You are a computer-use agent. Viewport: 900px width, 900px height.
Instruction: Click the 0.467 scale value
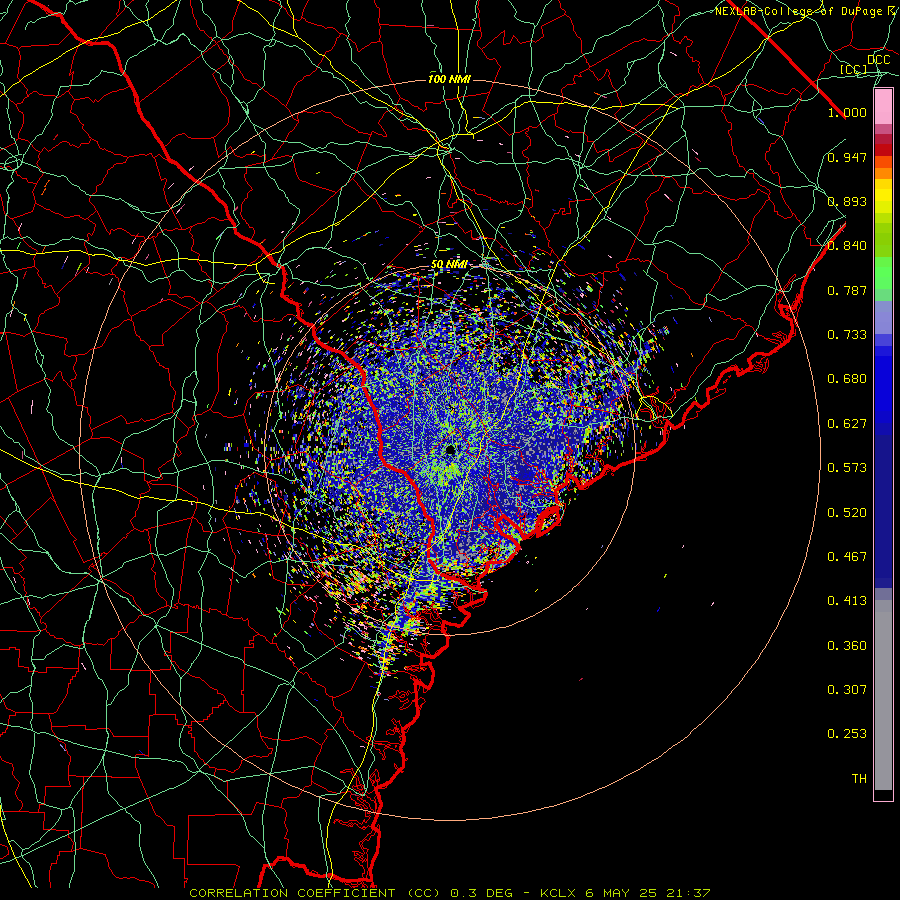(x=847, y=557)
